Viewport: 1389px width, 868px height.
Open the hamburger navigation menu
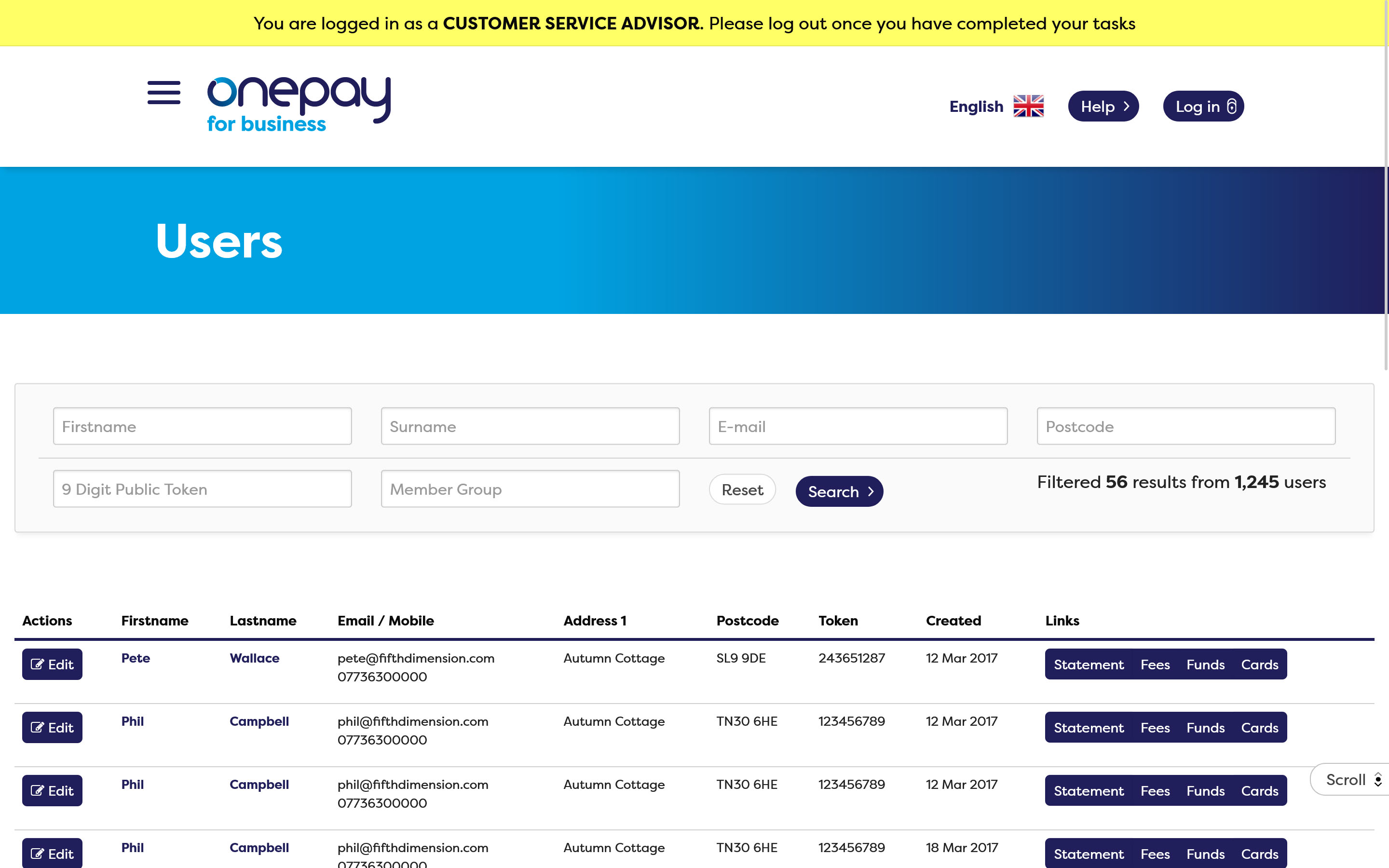tap(163, 93)
